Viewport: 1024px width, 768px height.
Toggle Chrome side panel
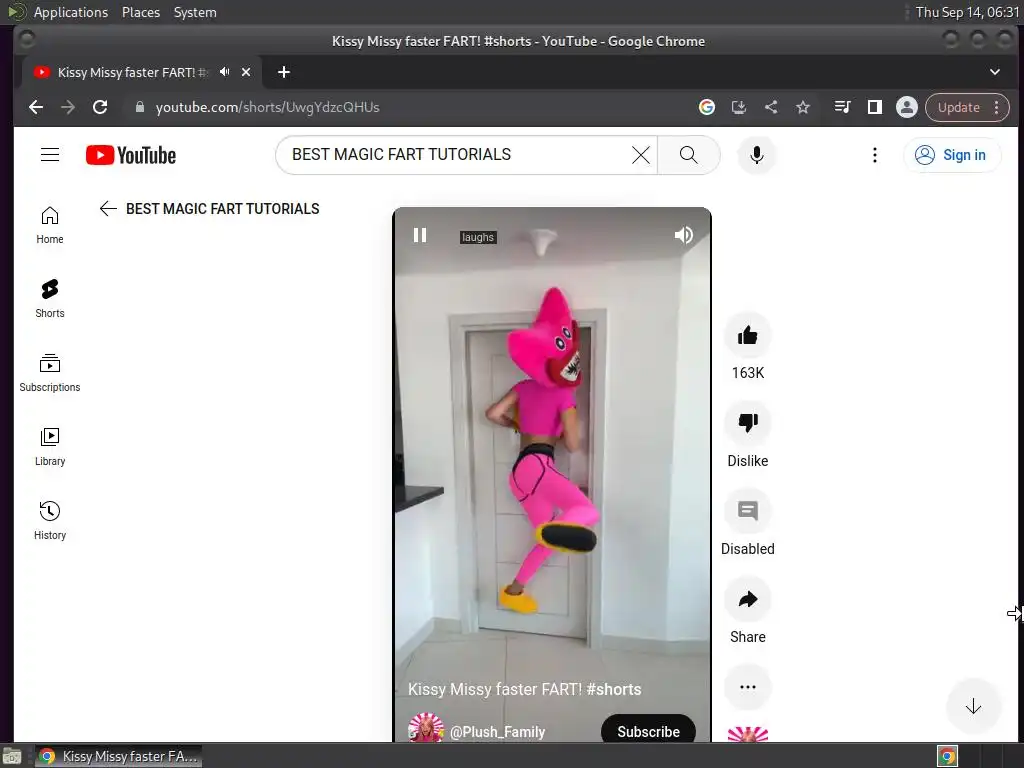point(874,107)
